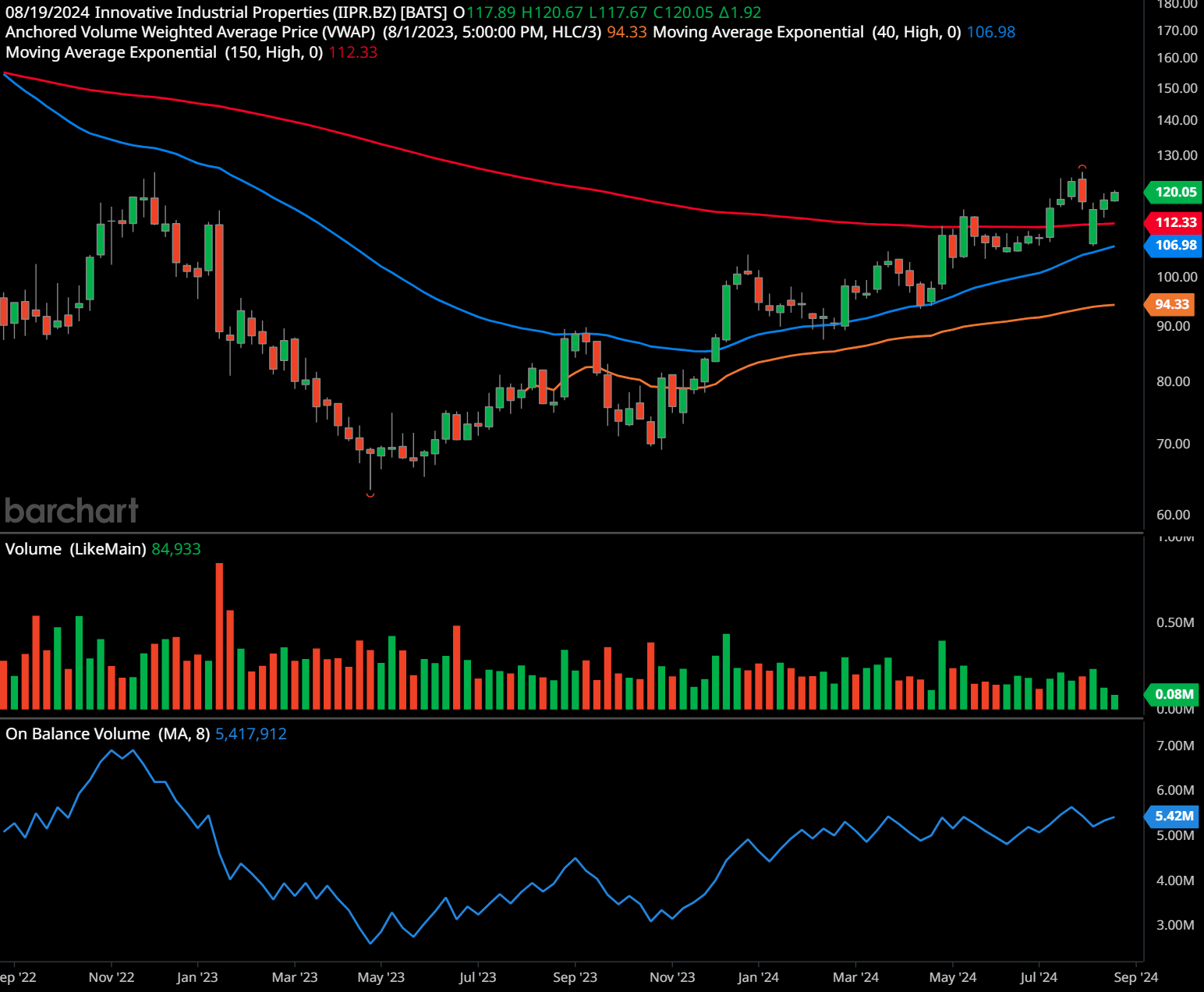Click the 84,933 volume value
This screenshot has width=1204, height=992.
coord(176,549)
